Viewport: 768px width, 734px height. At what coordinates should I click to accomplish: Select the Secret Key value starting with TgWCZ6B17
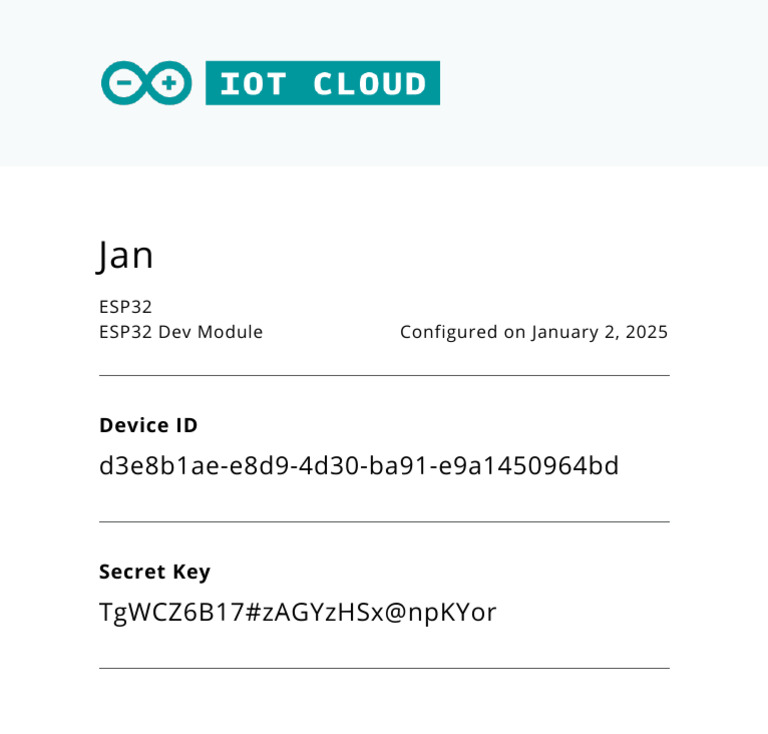[297, 612]
